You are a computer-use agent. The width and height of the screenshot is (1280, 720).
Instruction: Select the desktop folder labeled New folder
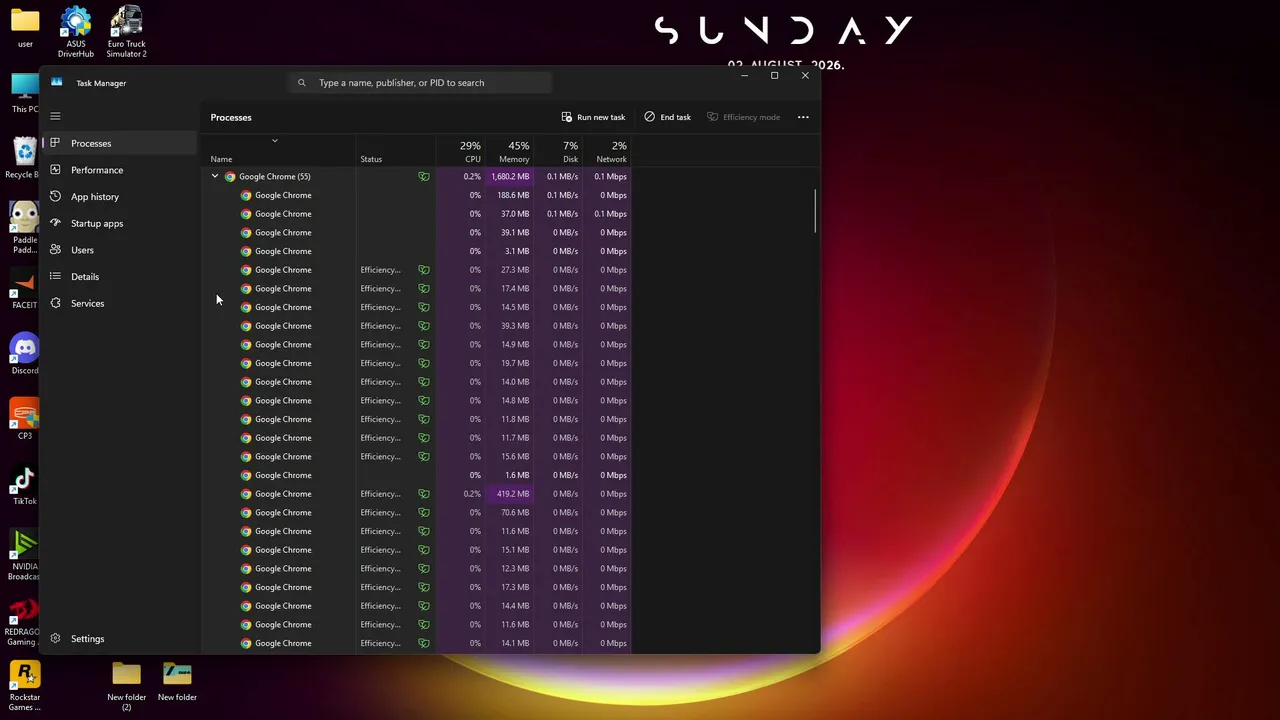[x=177, y=682]
